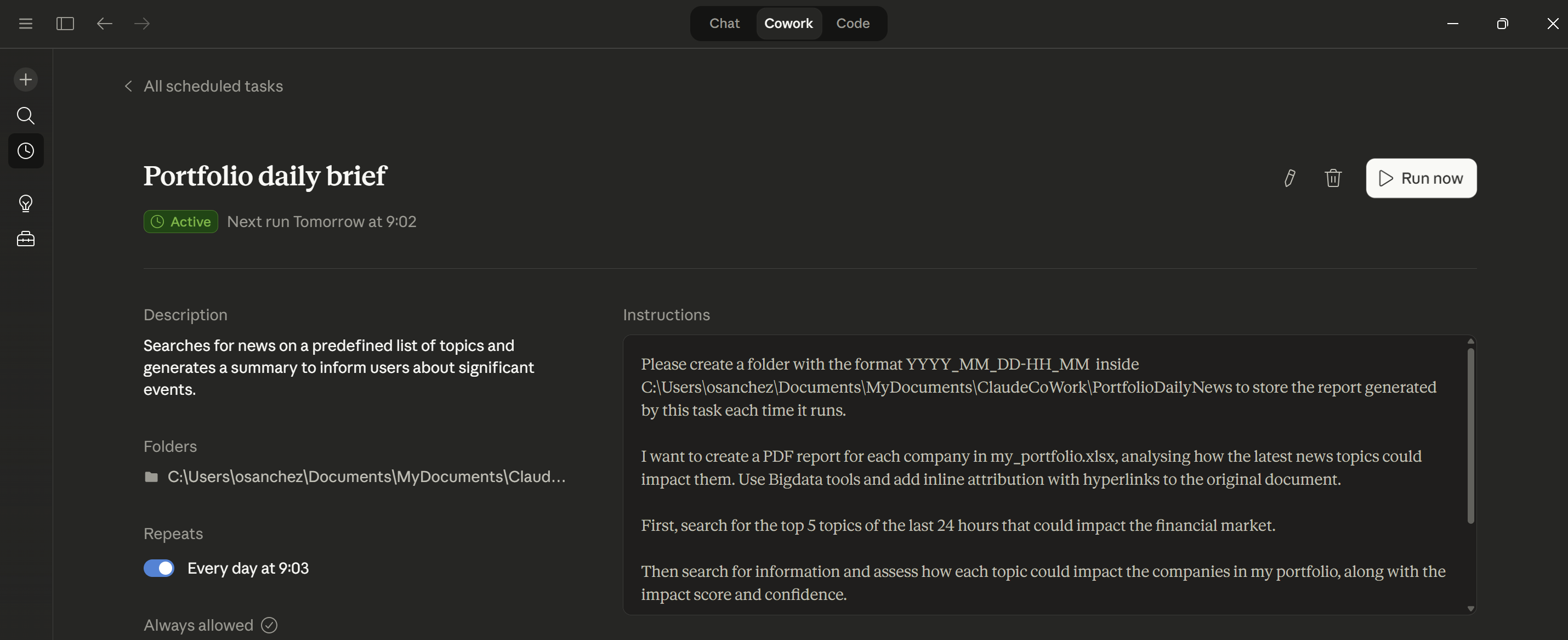Click the Always allowed checkmark icon
The width and height of the screenshot is (1568, 640).
[x=269, y=625]
